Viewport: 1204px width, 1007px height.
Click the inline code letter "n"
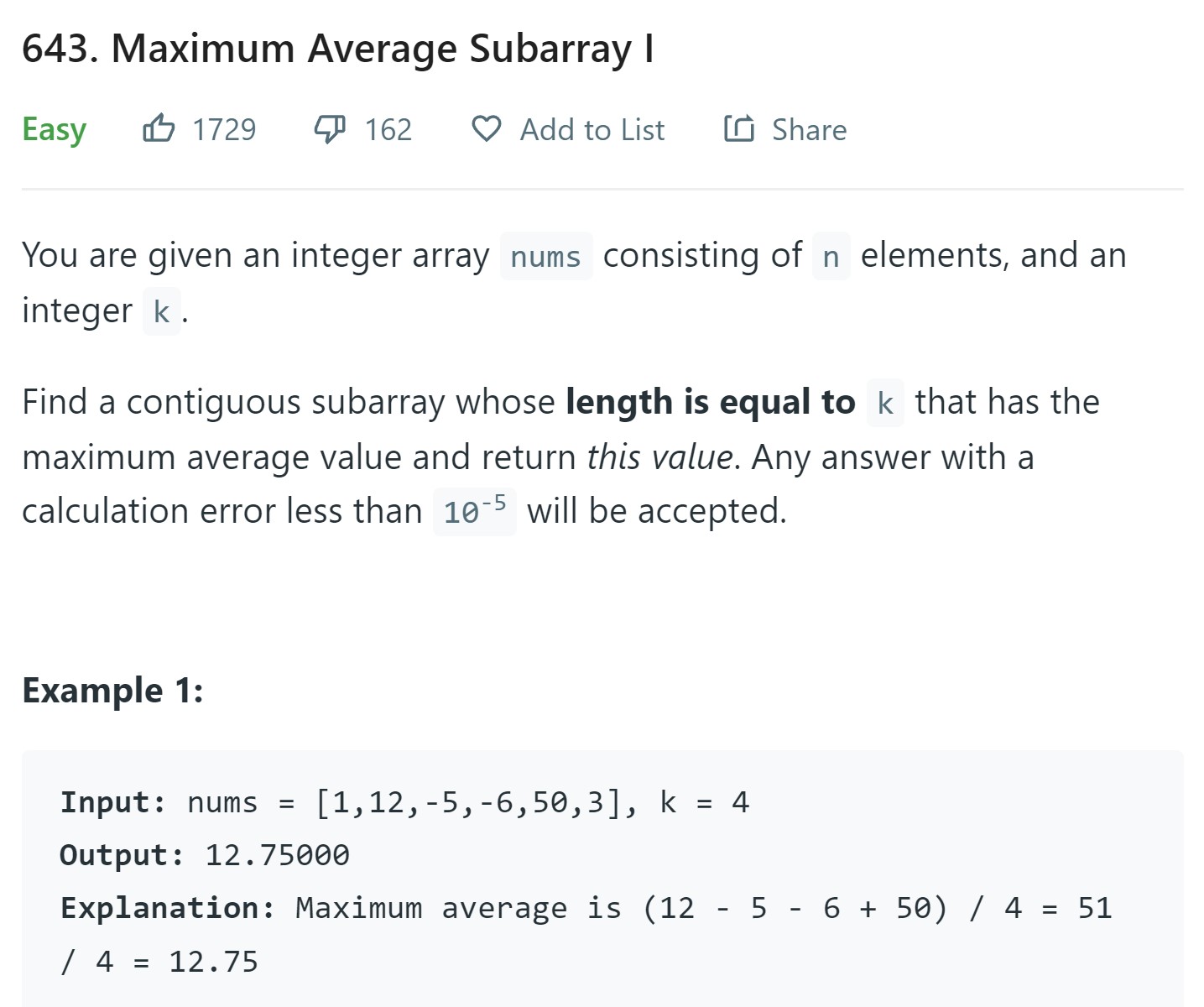click(831, 257)
